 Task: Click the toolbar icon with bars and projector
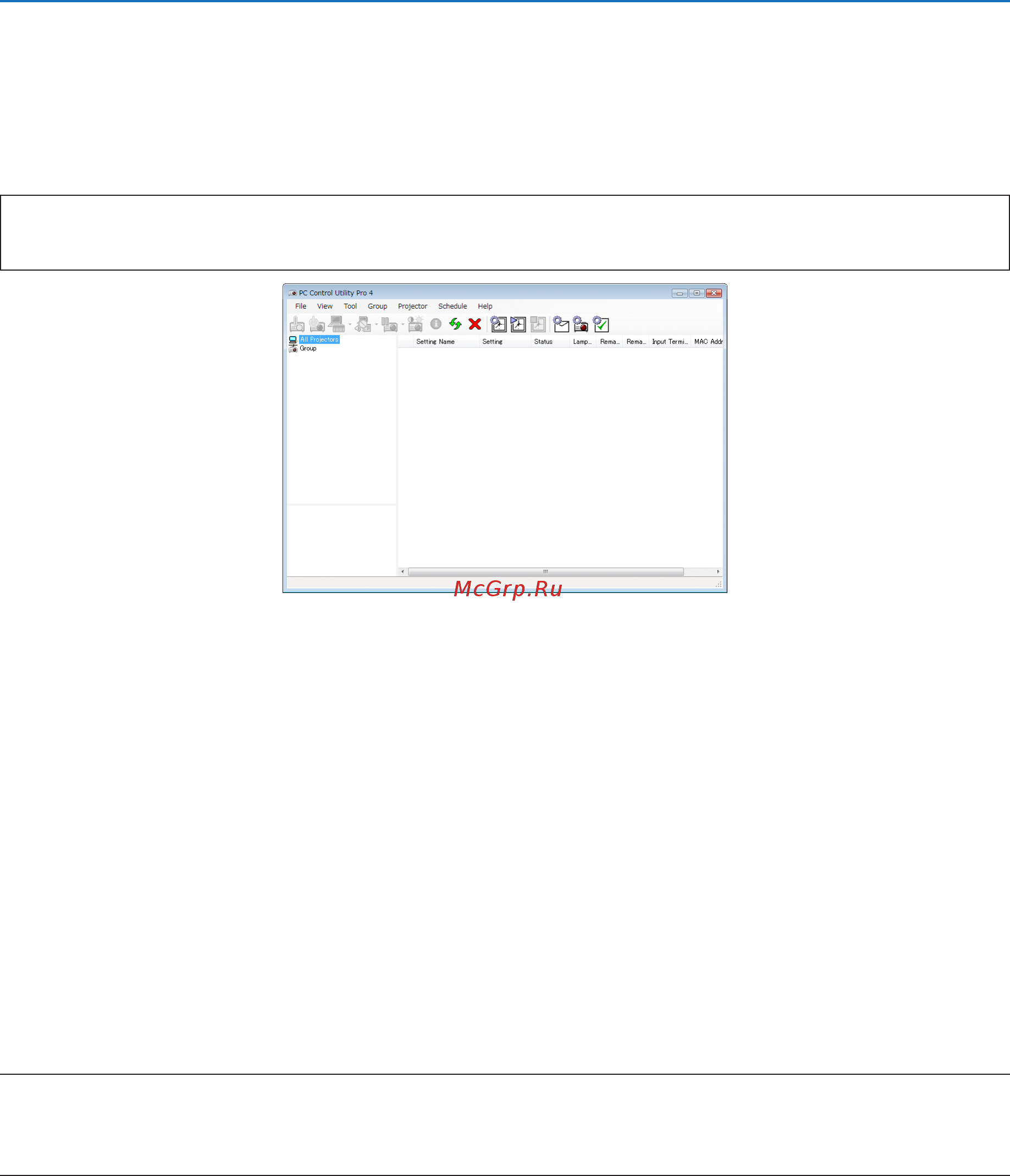pyautogui.click(x=389, y=324)
